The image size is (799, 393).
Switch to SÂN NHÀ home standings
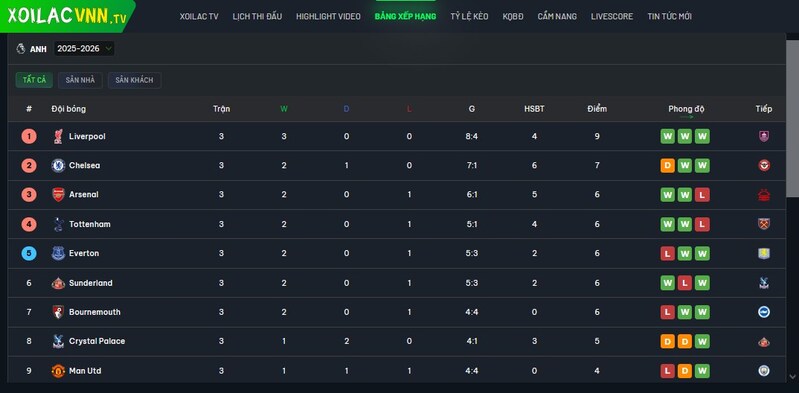tap(80, 80)
